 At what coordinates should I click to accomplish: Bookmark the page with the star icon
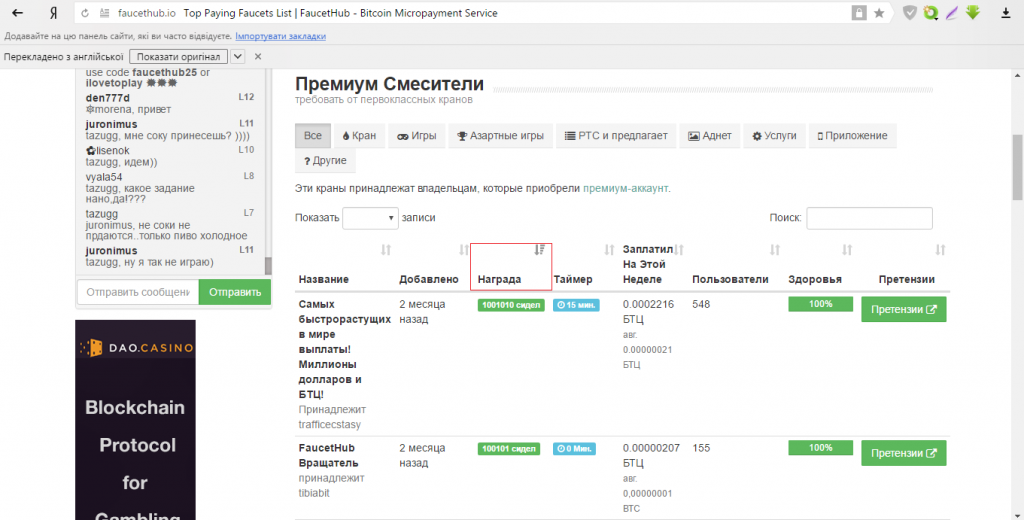[879, 13]
